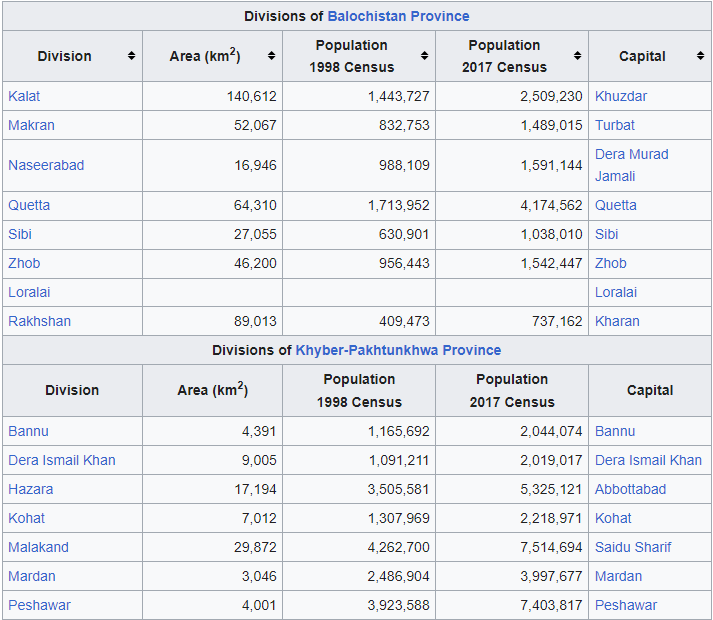
Task: Sort by Population 2017 Census arrows
Action: pos(577,56)
